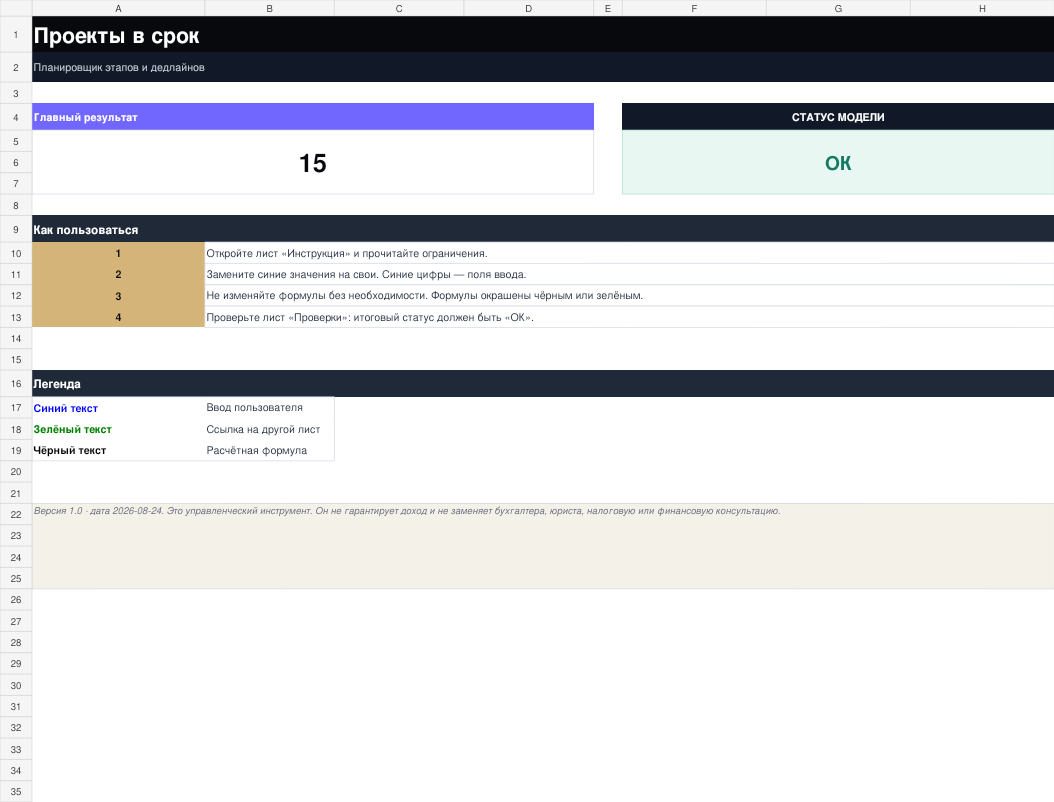Screen dimensions: 1054x802
Task: Select row 26 header
Action: [16, 600]
